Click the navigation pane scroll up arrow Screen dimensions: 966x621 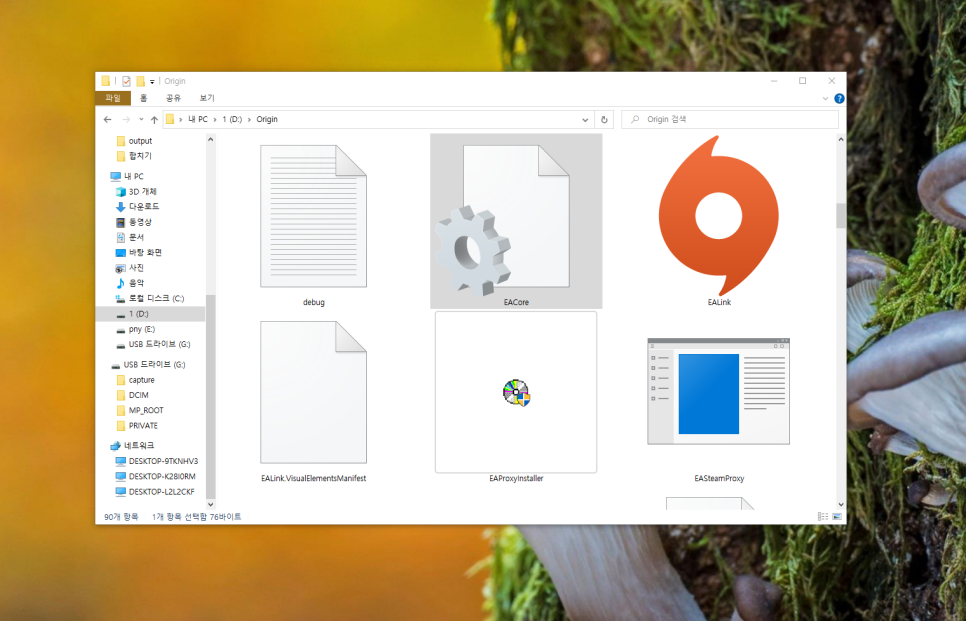211,140
